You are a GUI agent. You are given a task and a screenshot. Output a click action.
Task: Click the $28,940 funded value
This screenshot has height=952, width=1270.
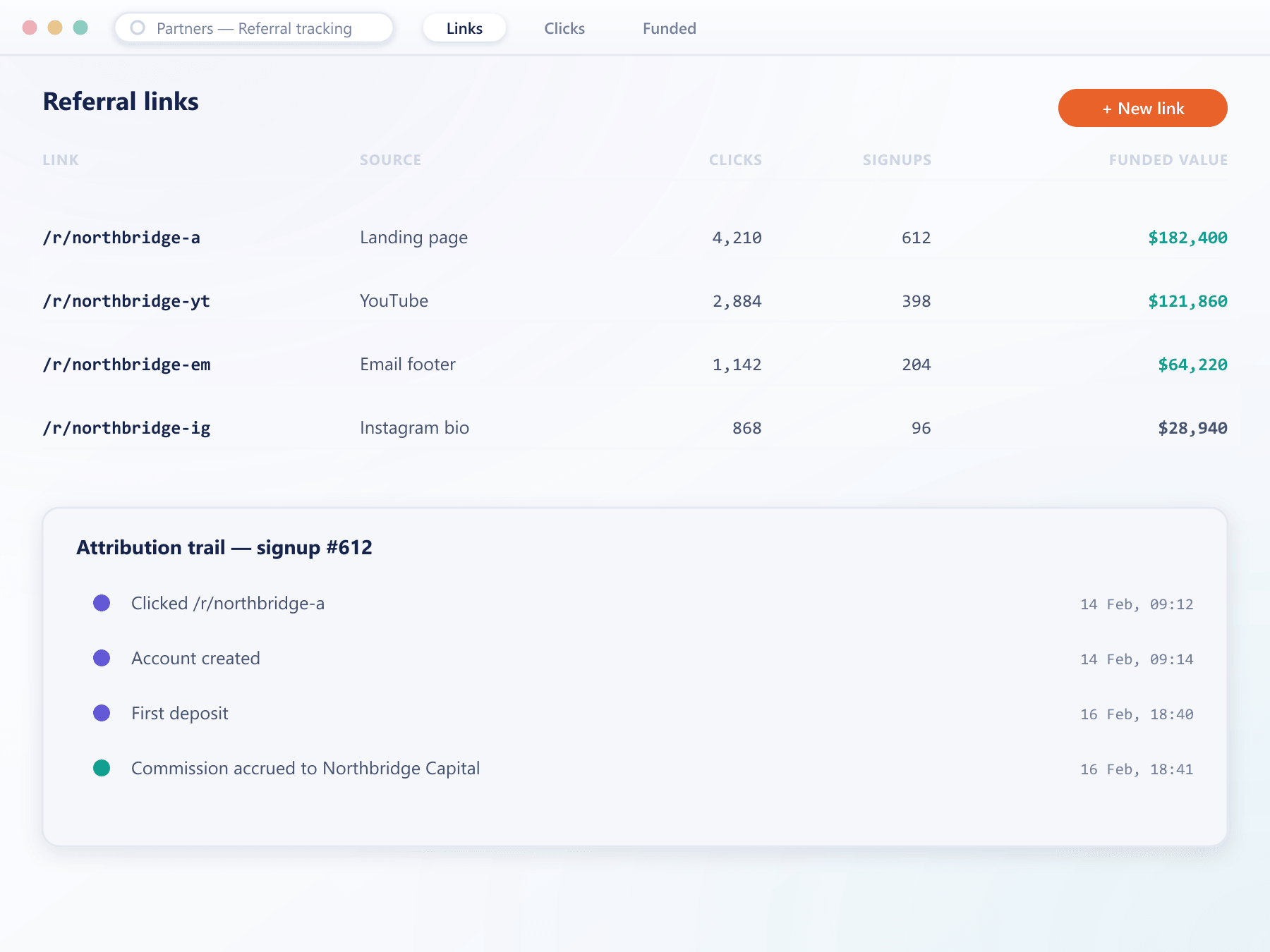pos(1192,428)
